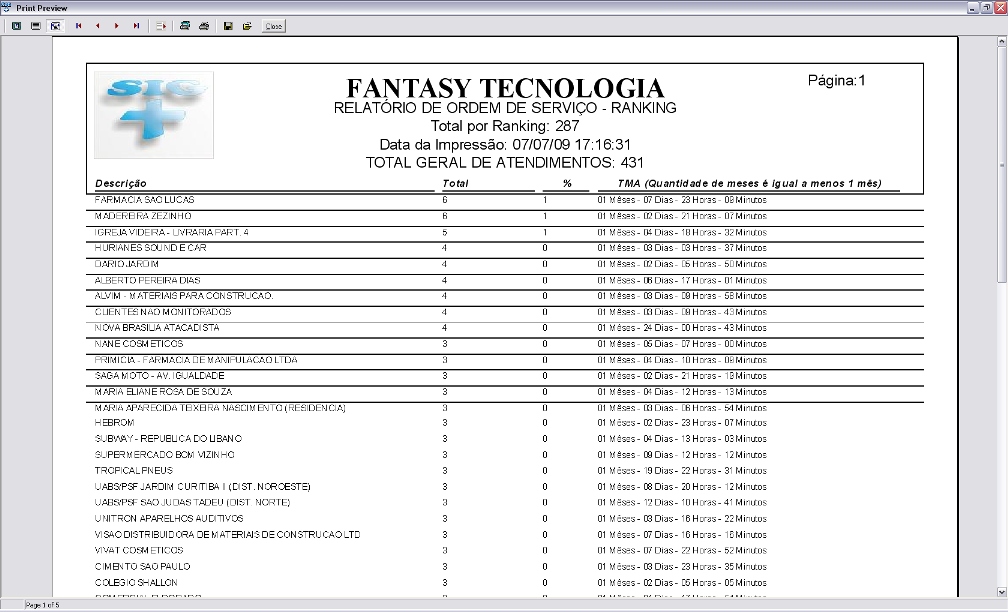The image size is (1008, 612).
Task: Click the 'COLEGIO SHALLON' entry
Action: coord(136,582)
